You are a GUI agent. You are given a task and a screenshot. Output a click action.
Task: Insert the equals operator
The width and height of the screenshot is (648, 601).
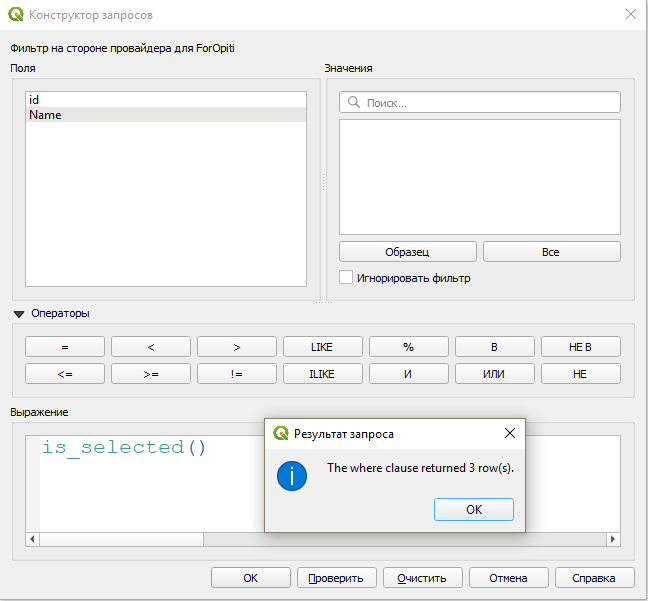(x=65, y=347)
